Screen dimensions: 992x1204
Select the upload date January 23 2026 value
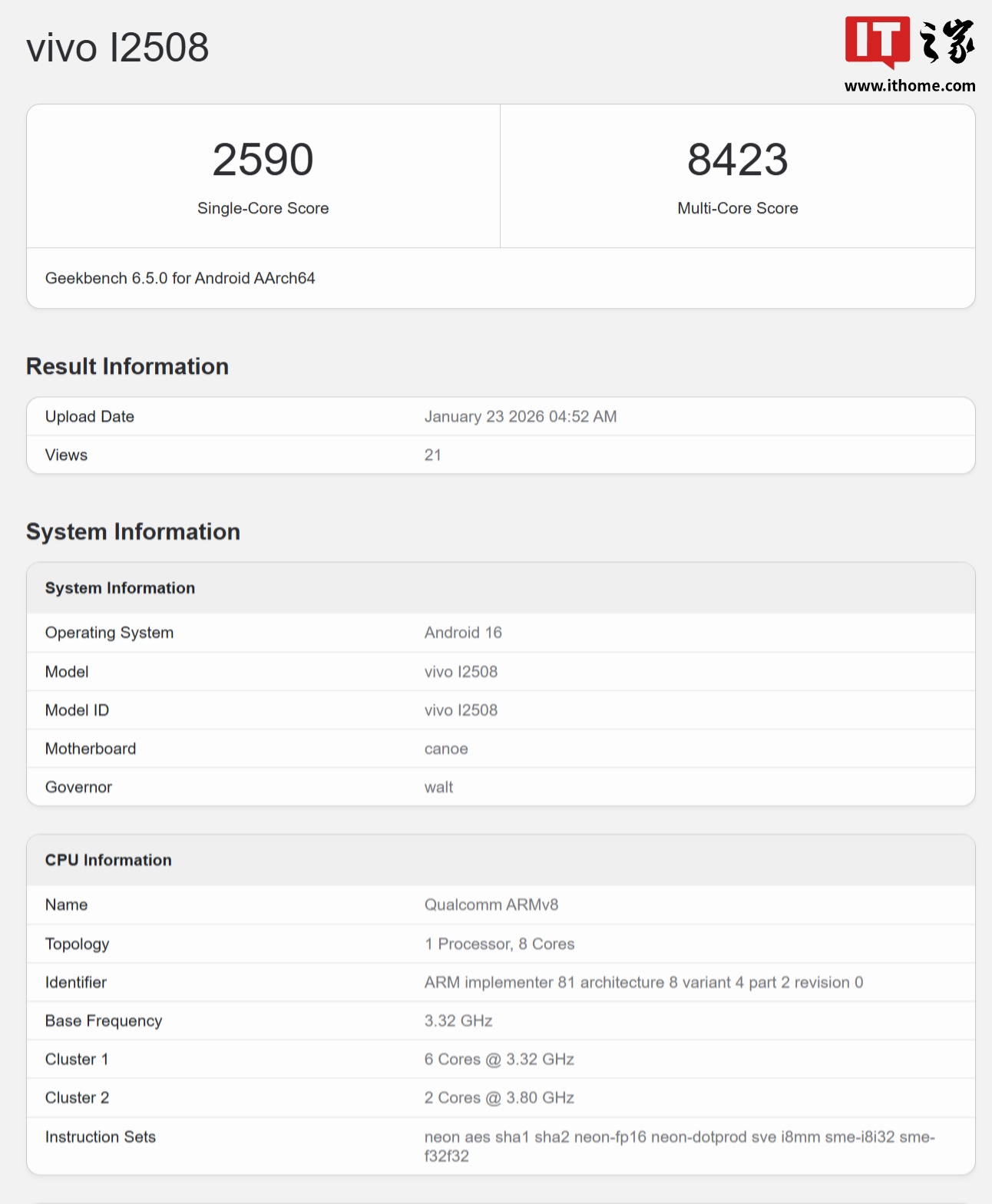[520, 416]
